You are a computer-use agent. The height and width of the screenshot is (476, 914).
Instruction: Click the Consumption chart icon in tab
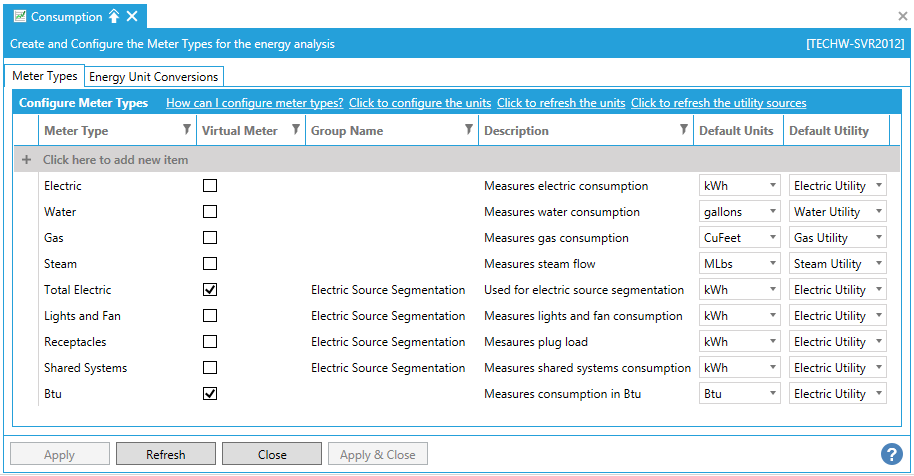coord(19,17)
